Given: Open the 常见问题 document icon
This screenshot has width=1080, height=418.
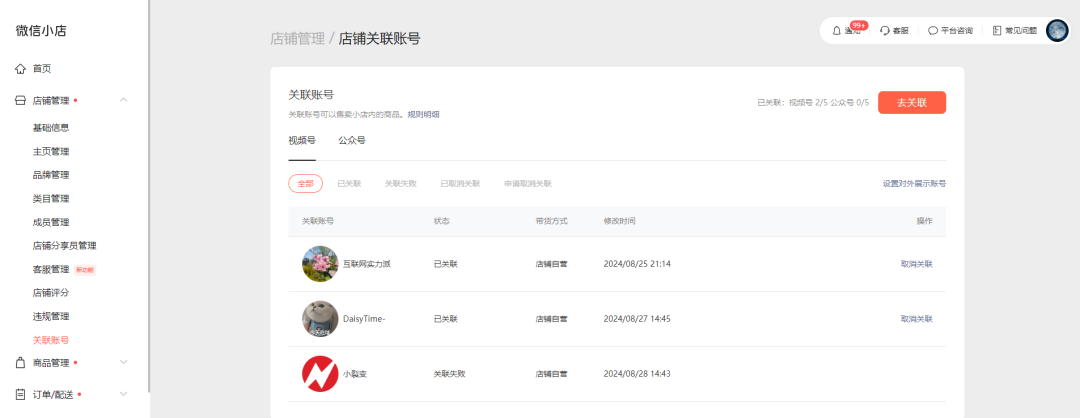Looking at the screenshot, I should click(x=996, y=31).
